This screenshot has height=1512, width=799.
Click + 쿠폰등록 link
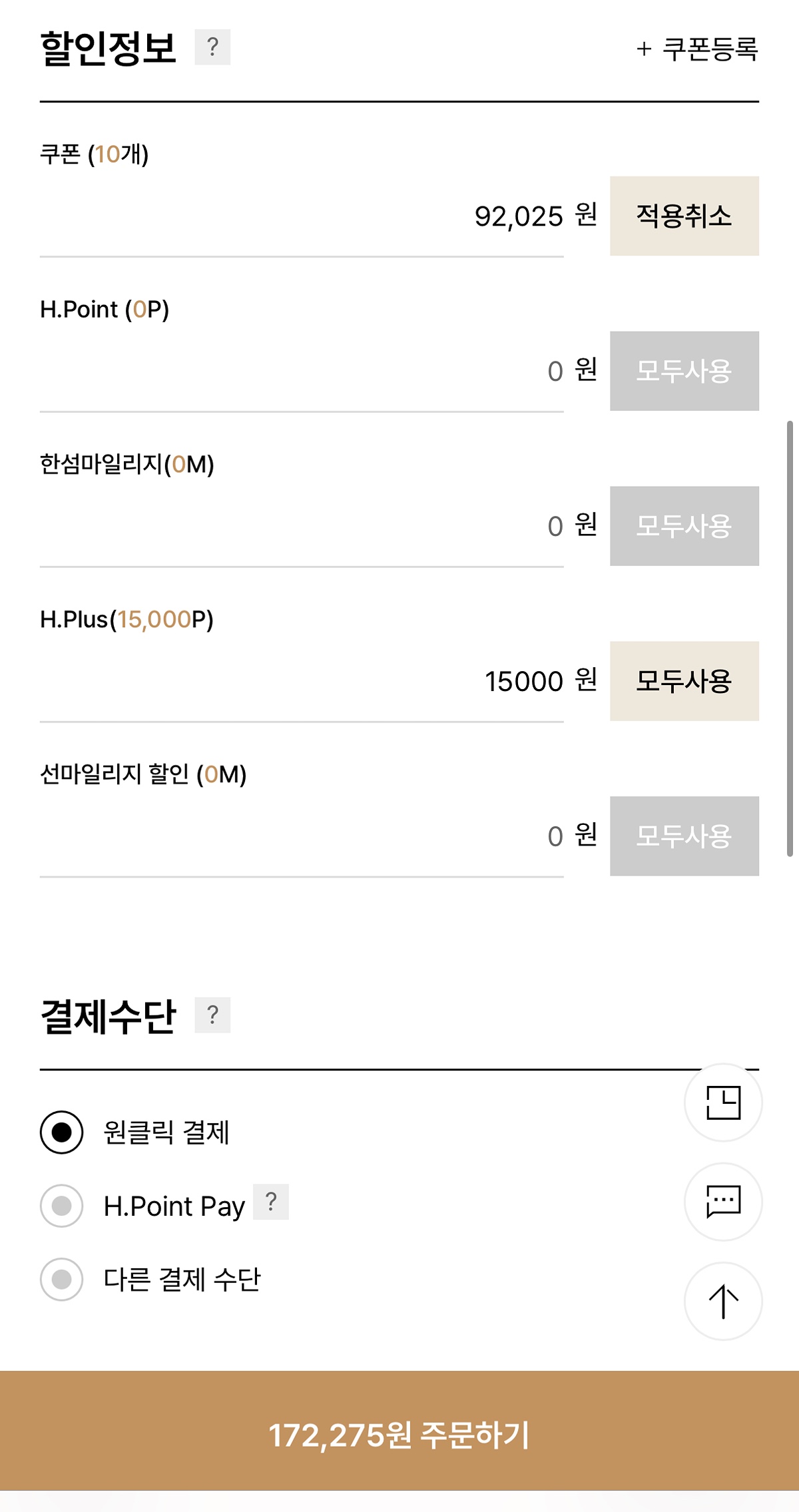(697, 49)
